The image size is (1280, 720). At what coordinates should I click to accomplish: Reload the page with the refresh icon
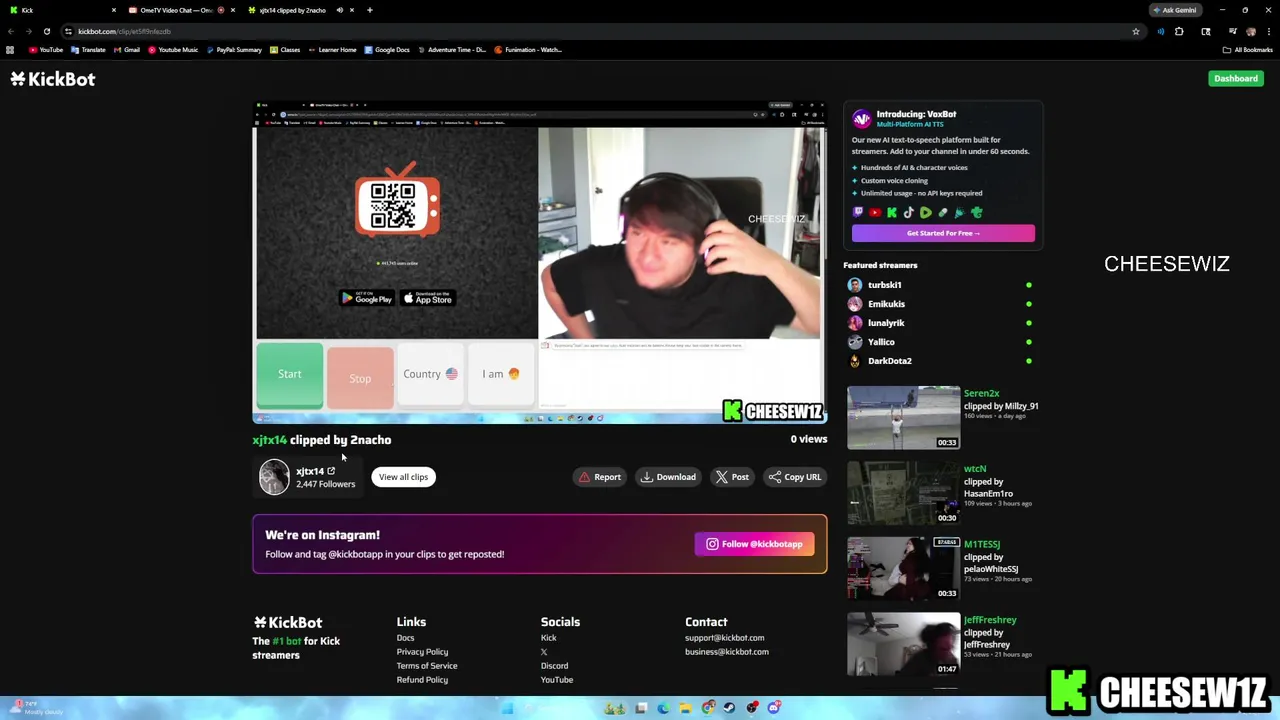coord(46,31)
